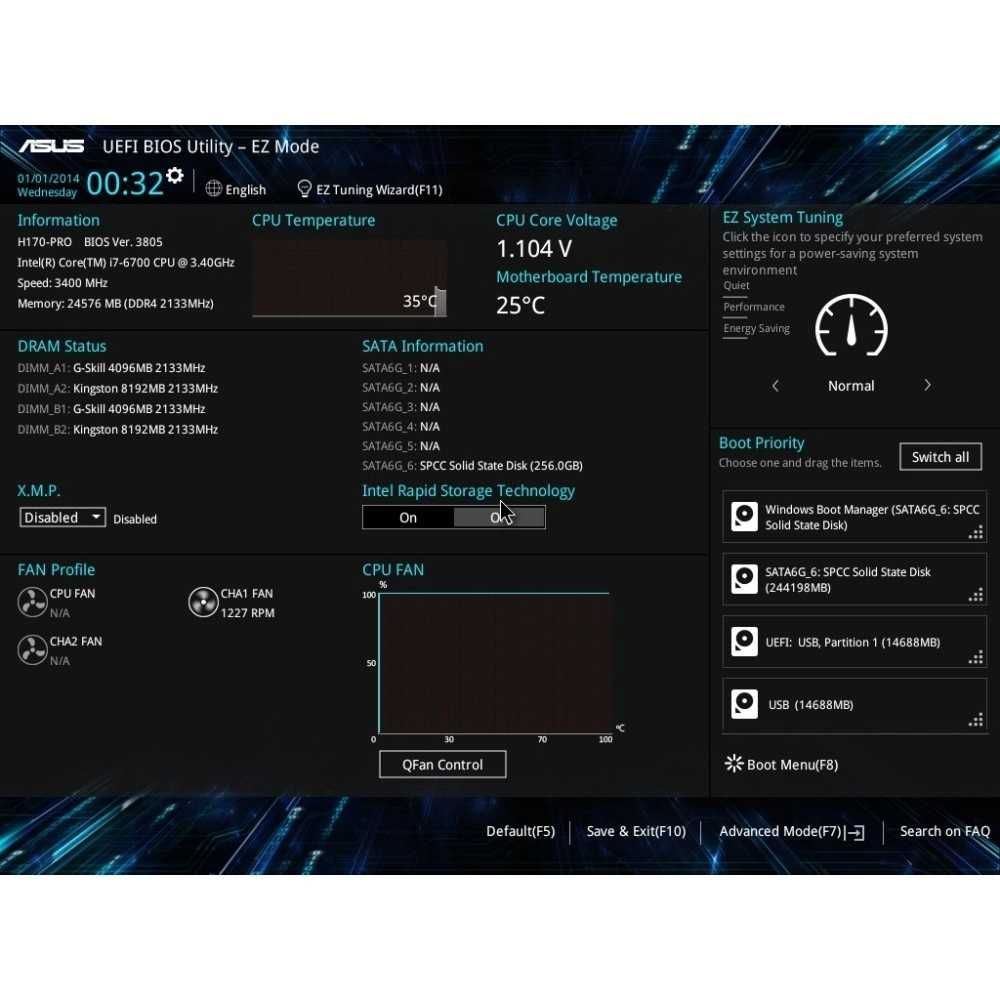Screen dimensions: 1000x1000
Task: Click the Switch all button
Action: tap(940, 457)
